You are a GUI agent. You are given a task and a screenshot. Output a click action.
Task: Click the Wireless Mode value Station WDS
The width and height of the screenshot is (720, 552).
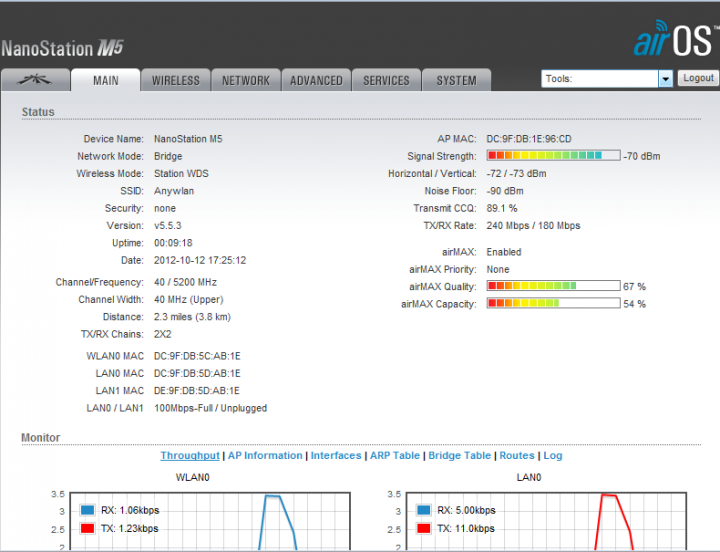(181, 174)
